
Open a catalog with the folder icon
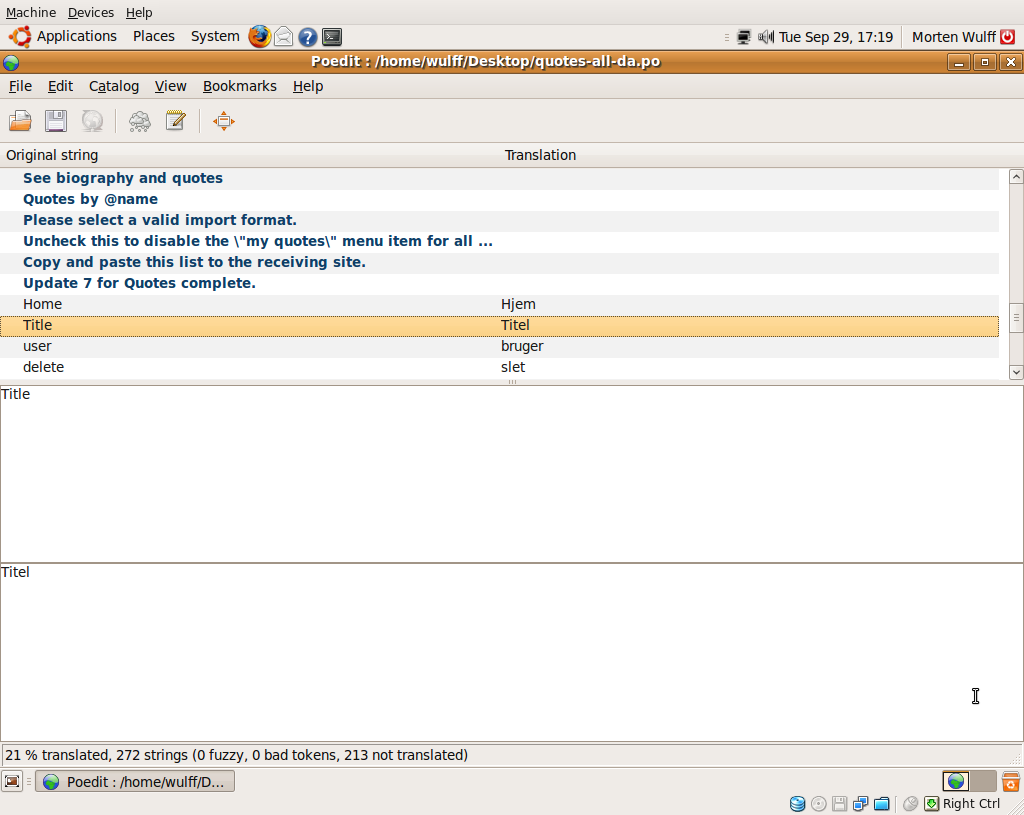point(20,121)
